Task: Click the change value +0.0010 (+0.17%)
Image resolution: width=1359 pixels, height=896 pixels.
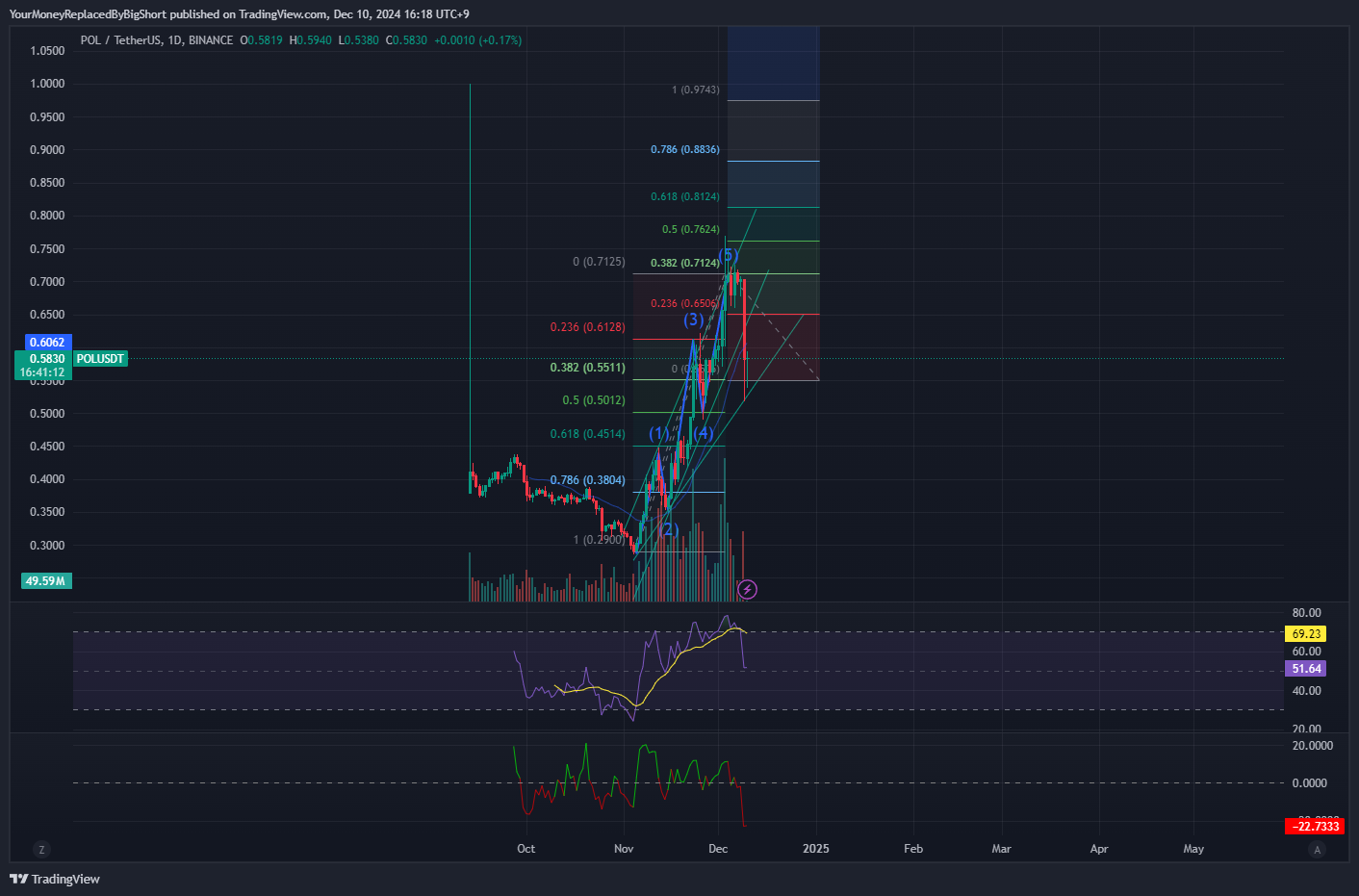Action: 478,40
